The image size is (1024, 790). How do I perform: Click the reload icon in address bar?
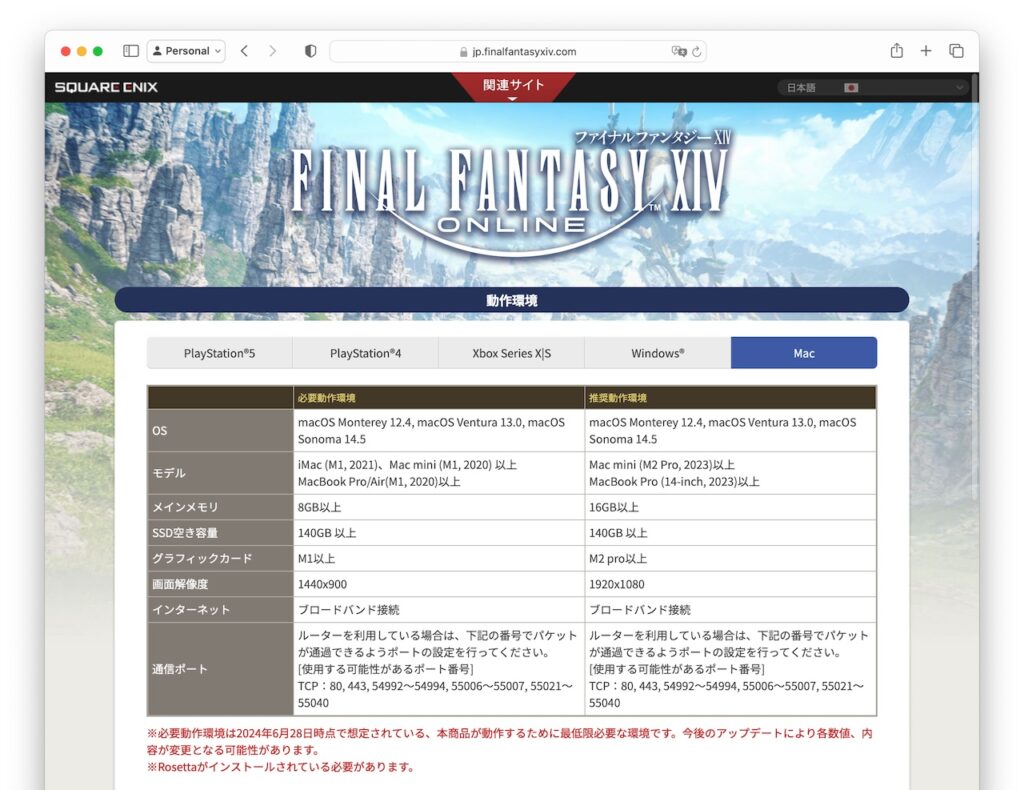[696, 51]
